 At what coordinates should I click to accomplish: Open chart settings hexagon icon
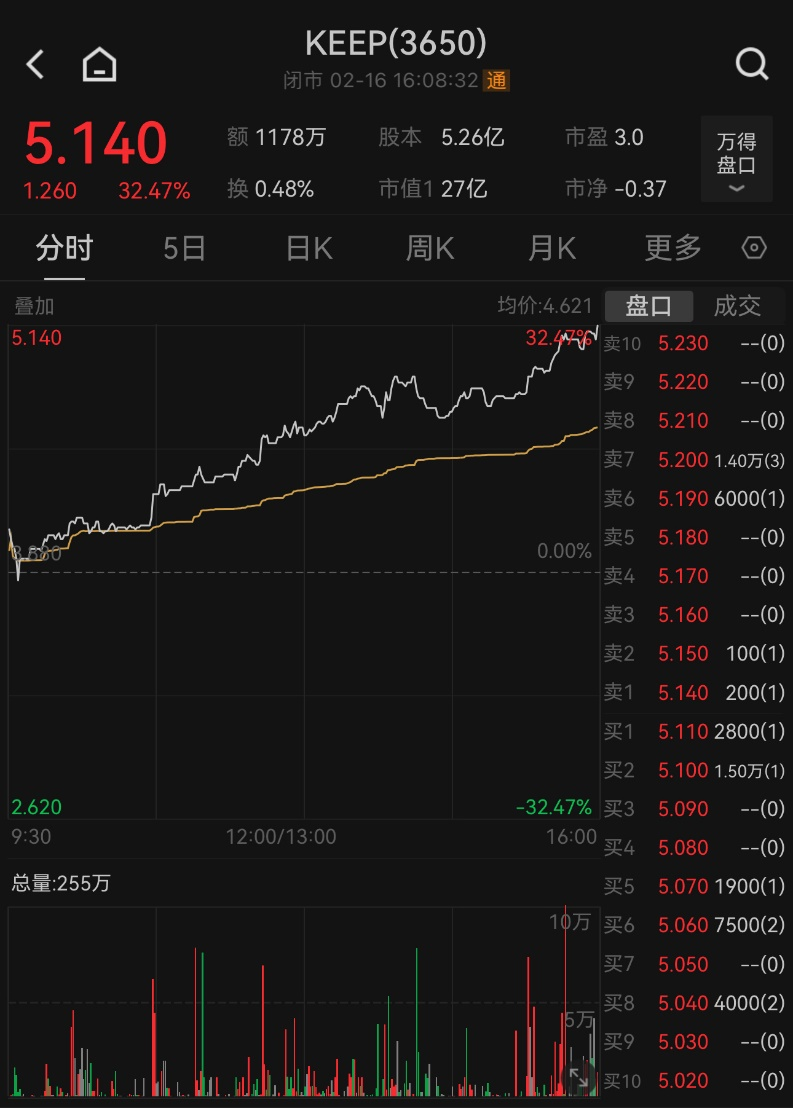click(754, 248)
